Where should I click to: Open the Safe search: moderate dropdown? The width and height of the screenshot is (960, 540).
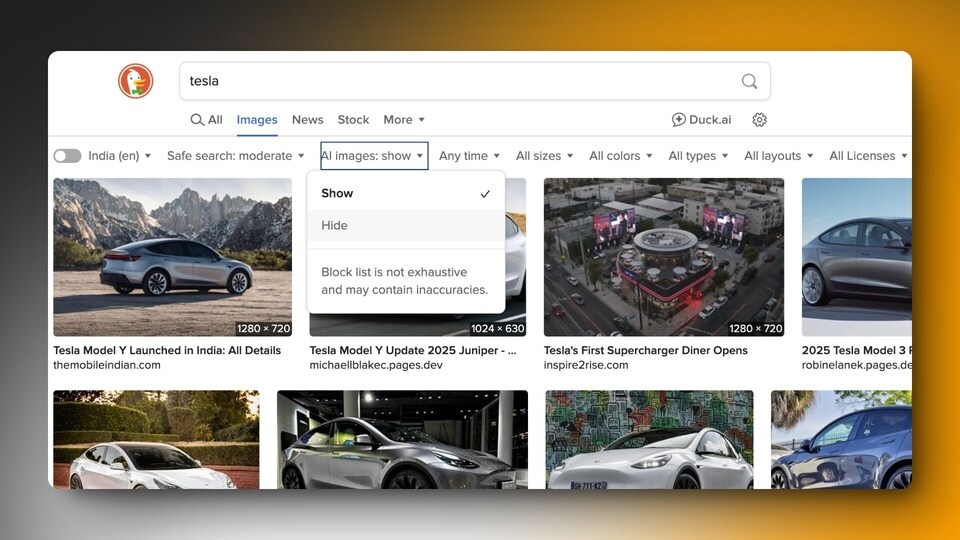pos(236,156)
